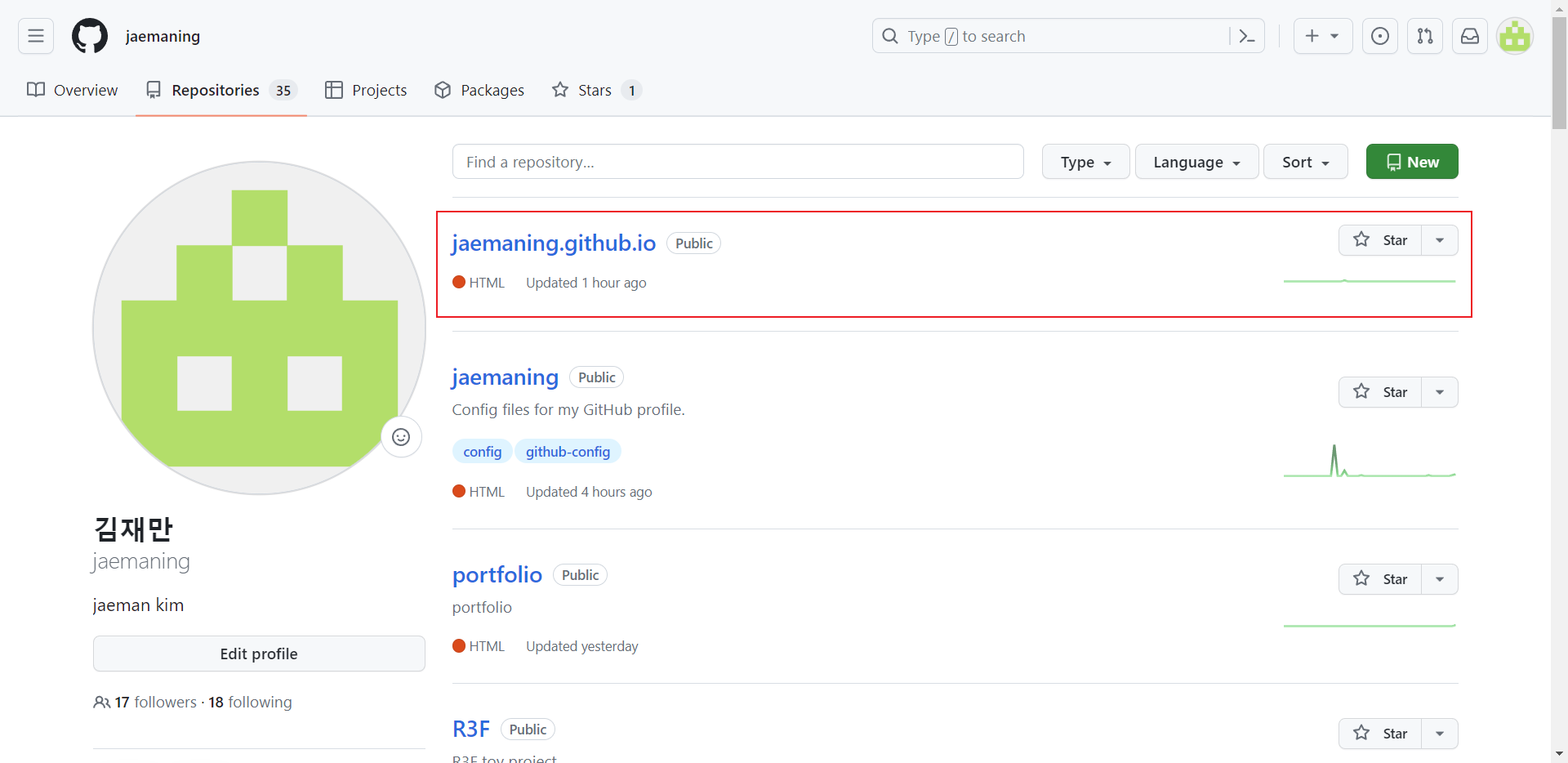
Task: Click the portfolio activity sparkline graph
Action: 1370,626
